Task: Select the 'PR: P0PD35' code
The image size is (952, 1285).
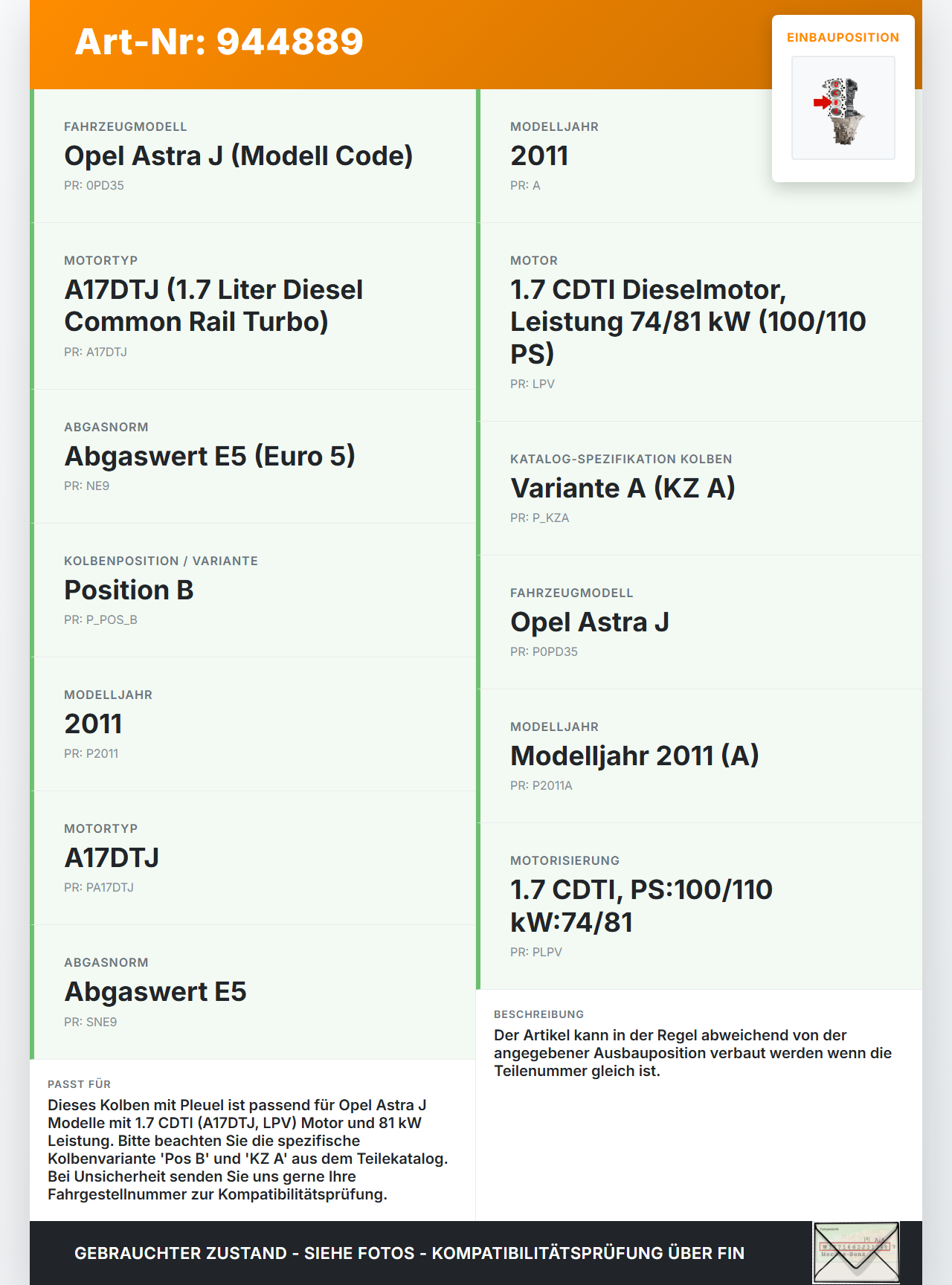Action: [x=544, y=651]
